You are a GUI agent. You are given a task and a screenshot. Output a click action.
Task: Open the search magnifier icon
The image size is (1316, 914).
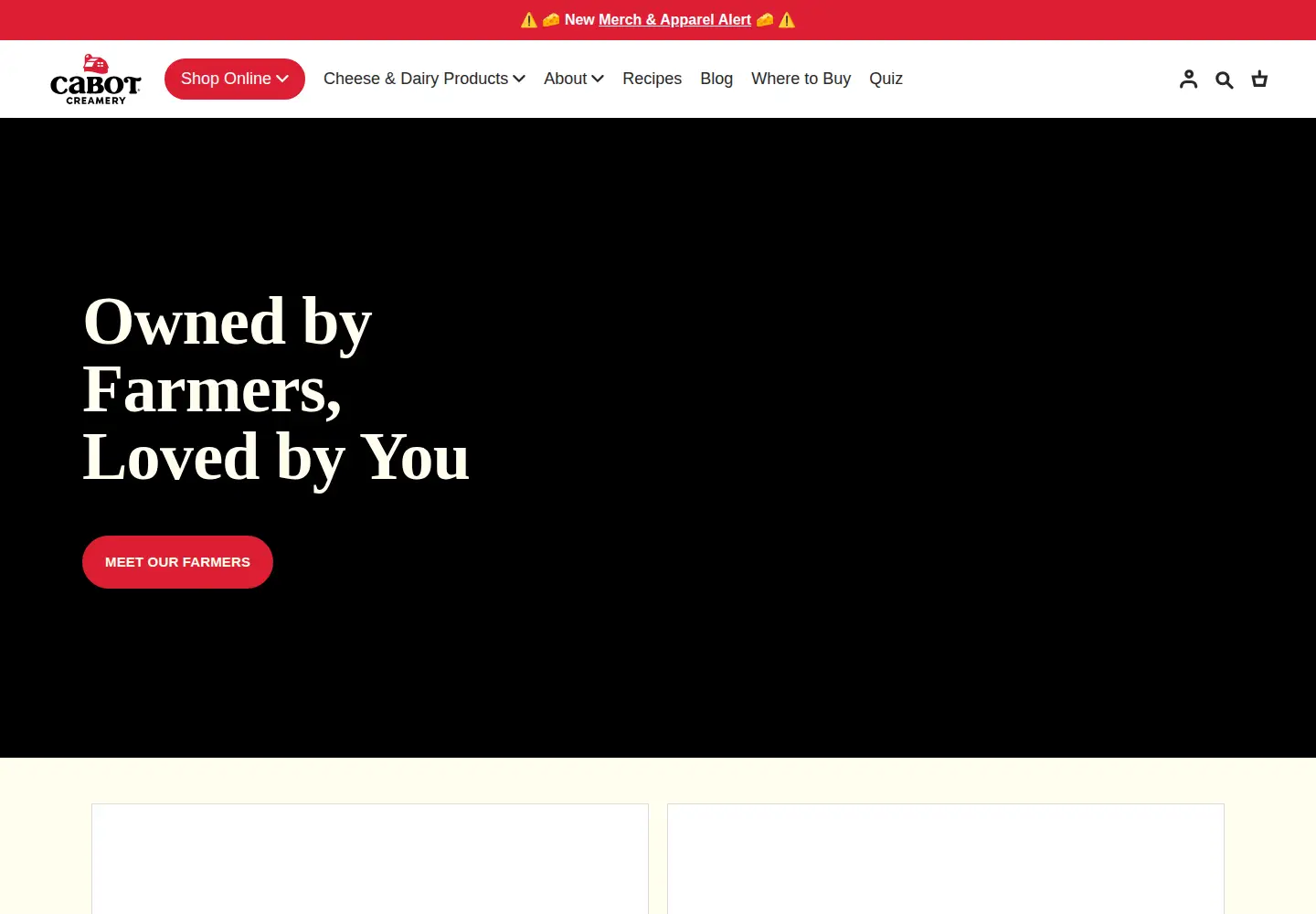point(1225,80)
